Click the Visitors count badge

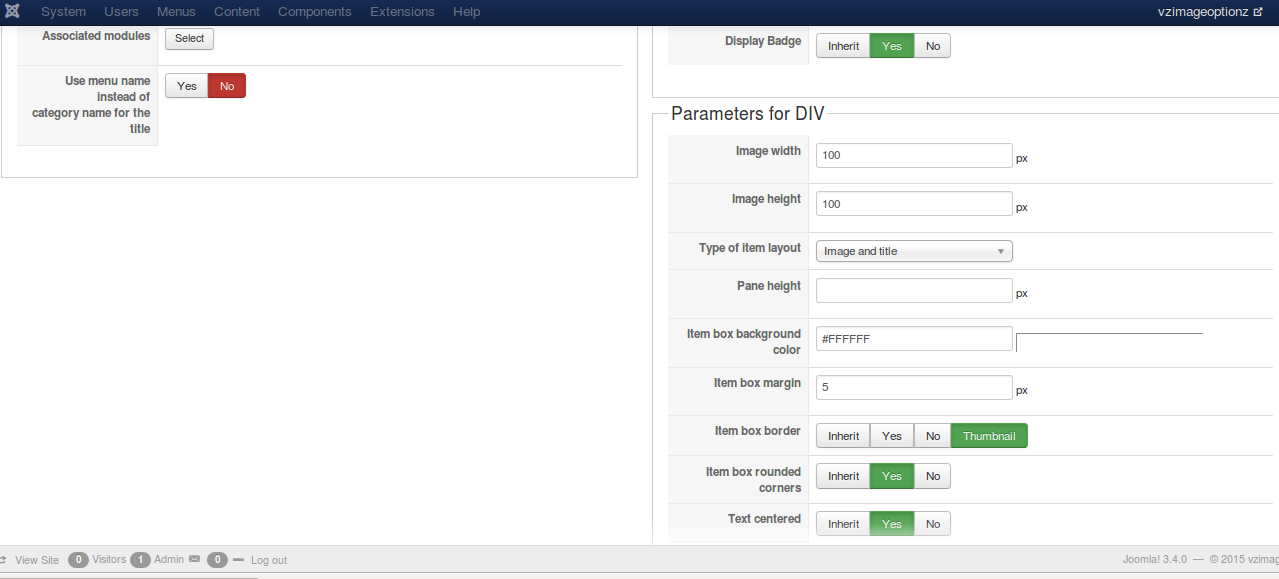coord(79,560)
